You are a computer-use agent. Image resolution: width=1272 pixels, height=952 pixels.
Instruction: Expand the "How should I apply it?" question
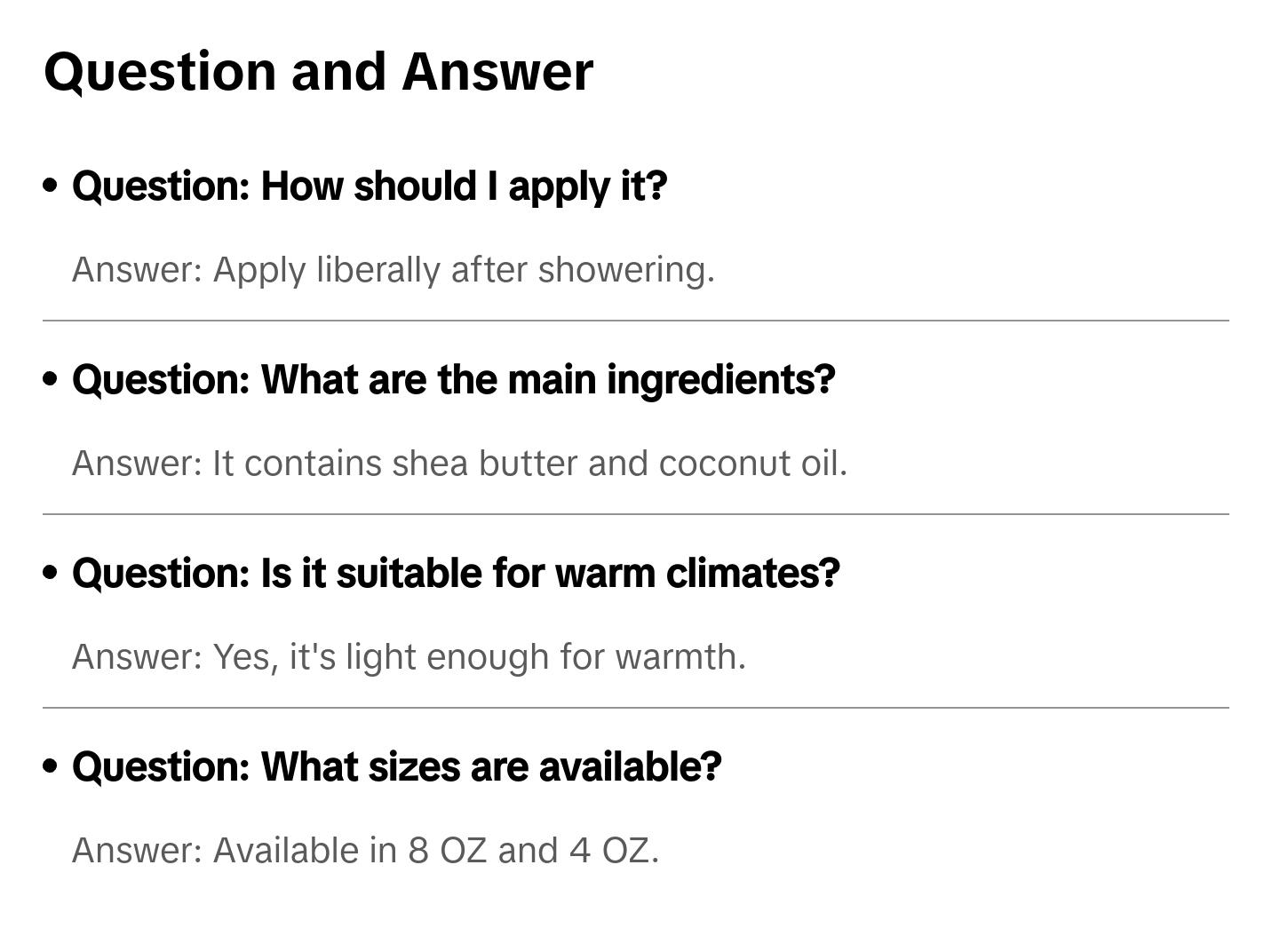369,186
